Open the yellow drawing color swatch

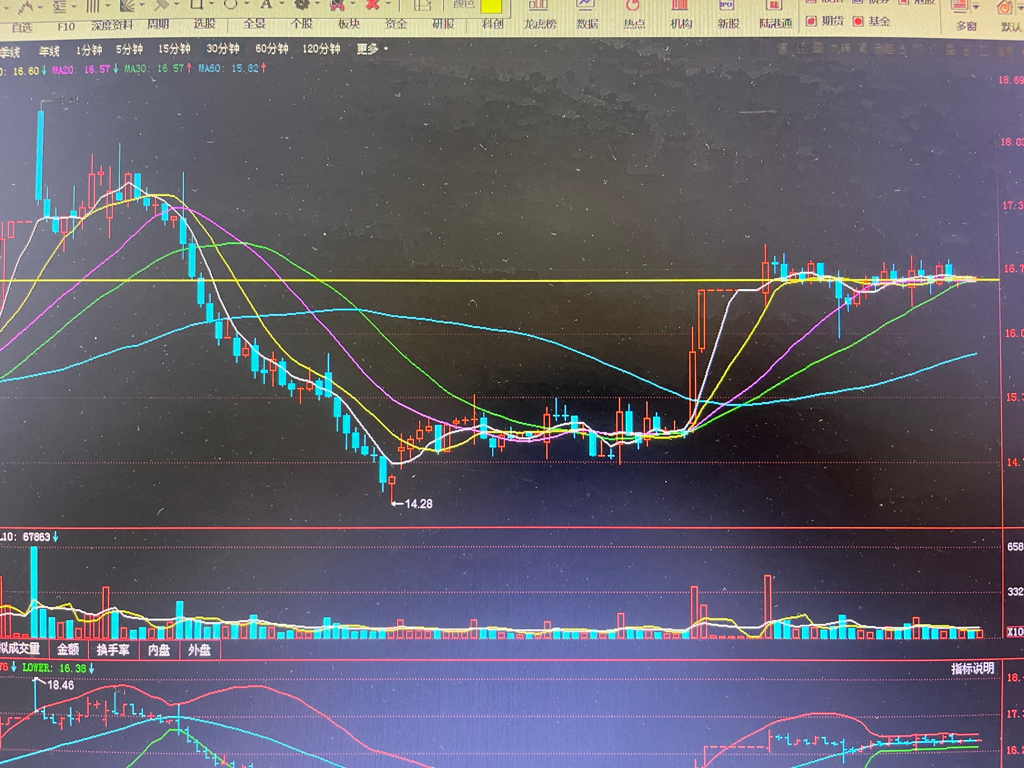491,7
